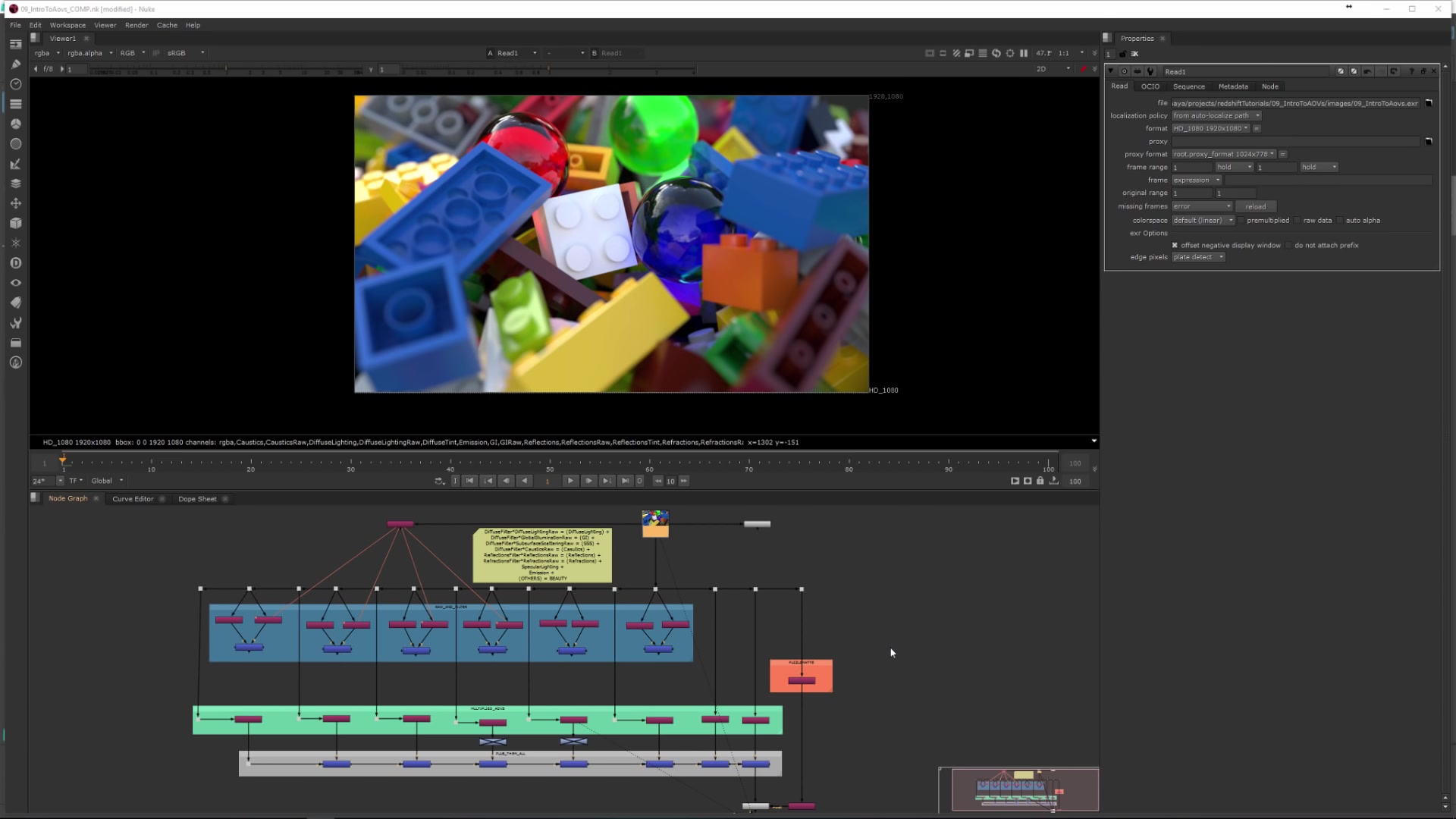Click the file browse icon beside file path
Viewport: 1456px width, 819px height.
coord(1429,103)
